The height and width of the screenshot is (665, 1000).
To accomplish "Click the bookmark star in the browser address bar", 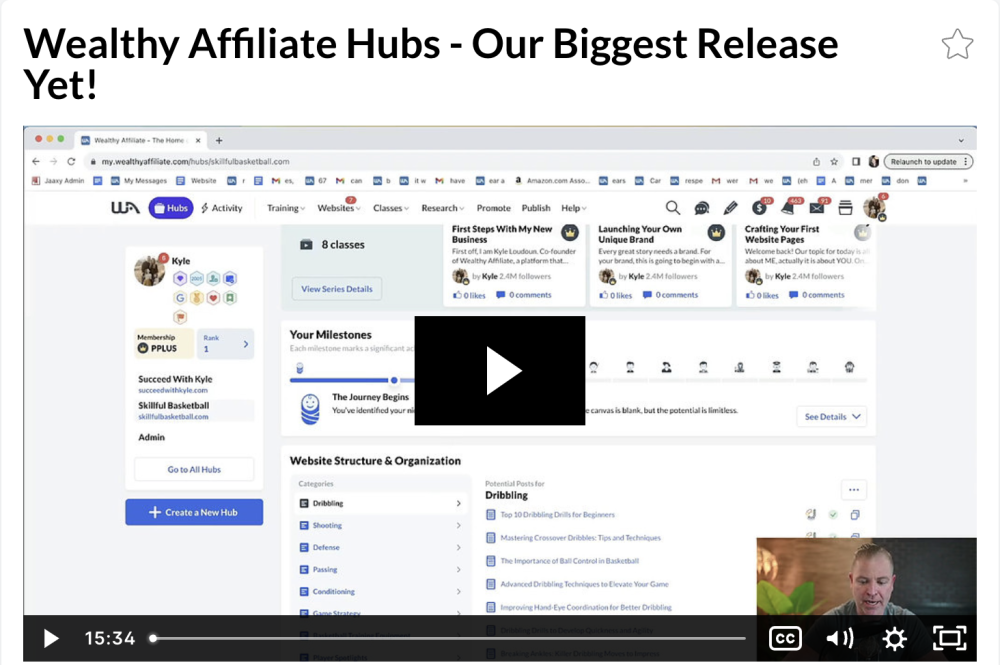I will [x=834, y=162].
